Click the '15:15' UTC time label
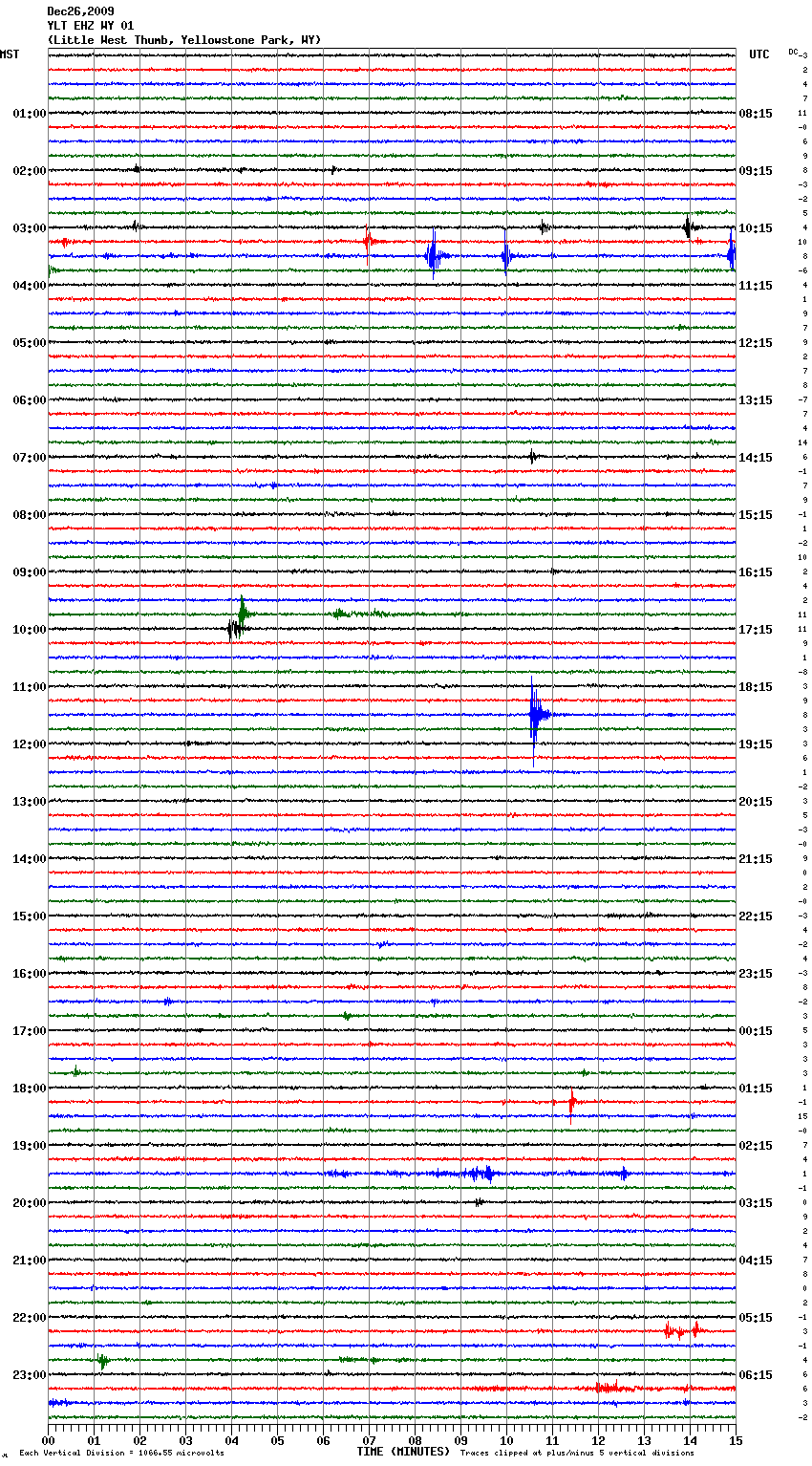812x1466 pixels. tap(756, 515)
